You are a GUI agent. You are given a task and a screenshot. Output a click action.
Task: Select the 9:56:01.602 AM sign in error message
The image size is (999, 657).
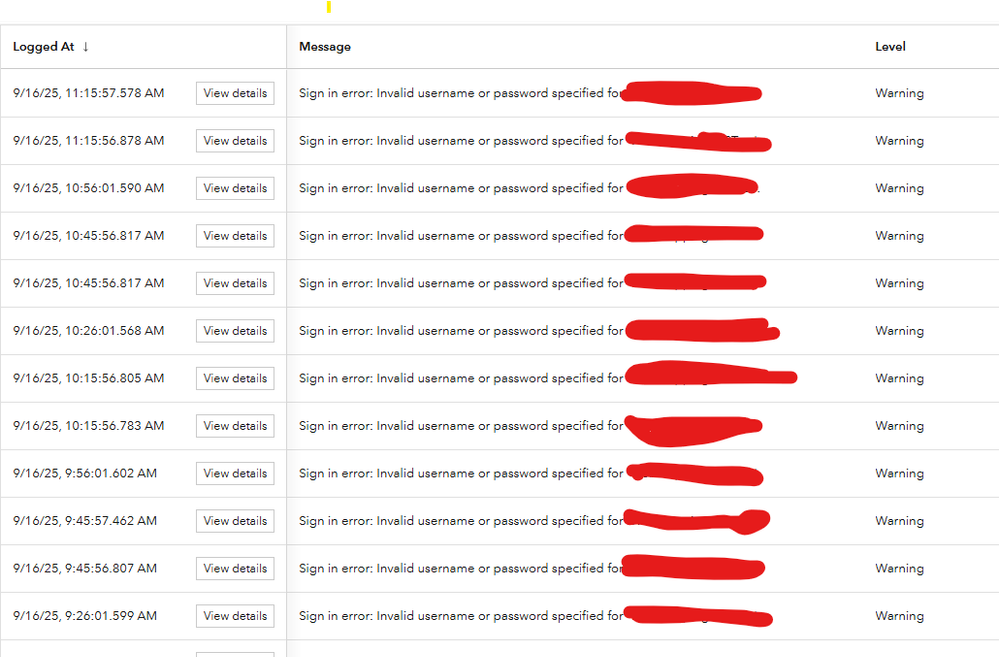tap(531, 473)
